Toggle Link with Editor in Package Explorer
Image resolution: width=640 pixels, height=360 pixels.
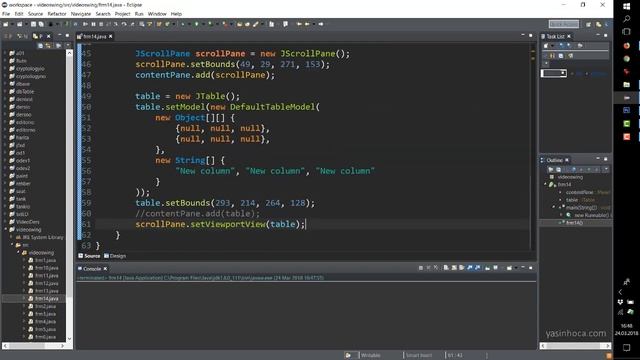click(x=48, y=45)
